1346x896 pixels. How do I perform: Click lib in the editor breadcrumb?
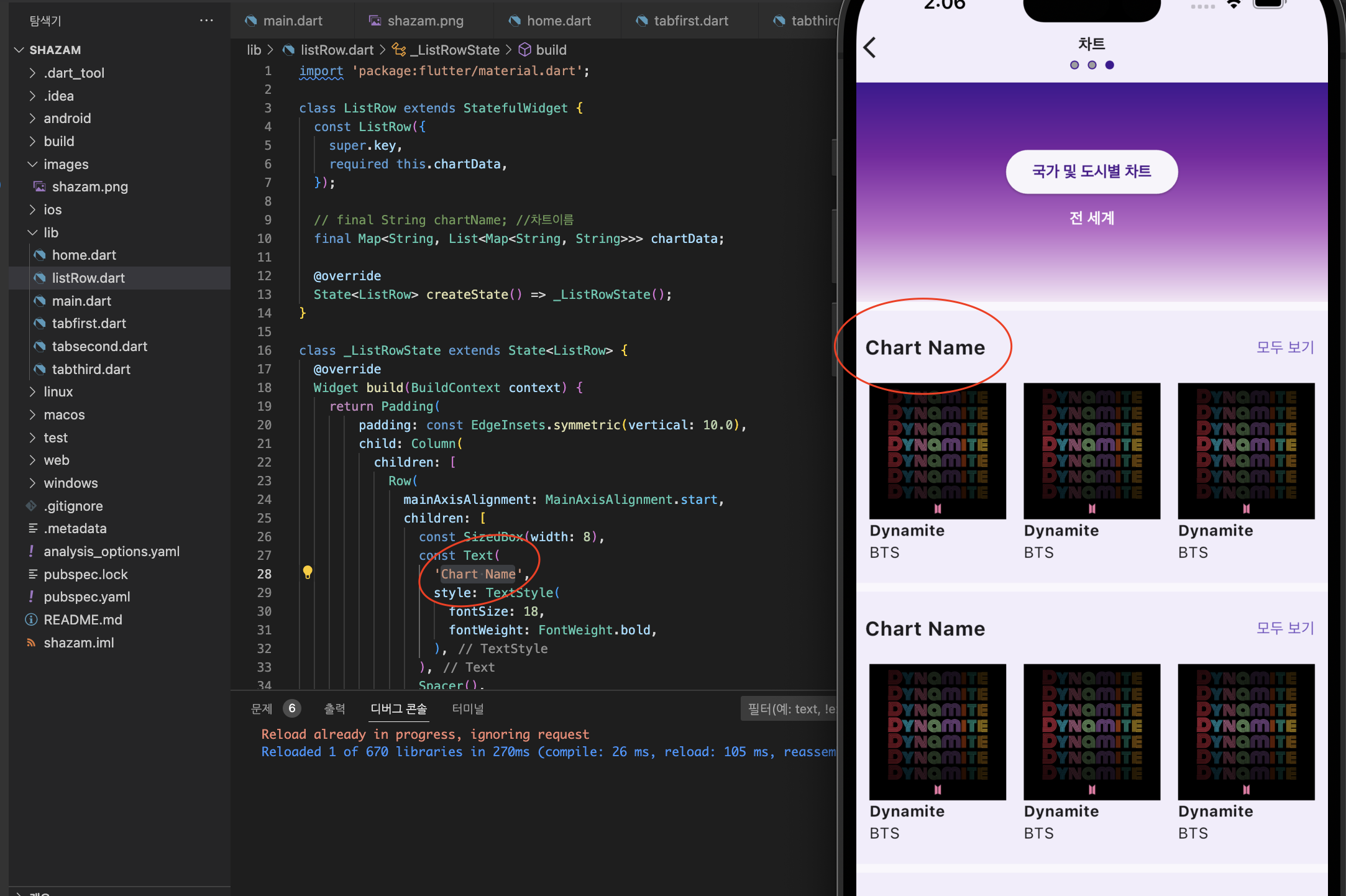[254, 50]
